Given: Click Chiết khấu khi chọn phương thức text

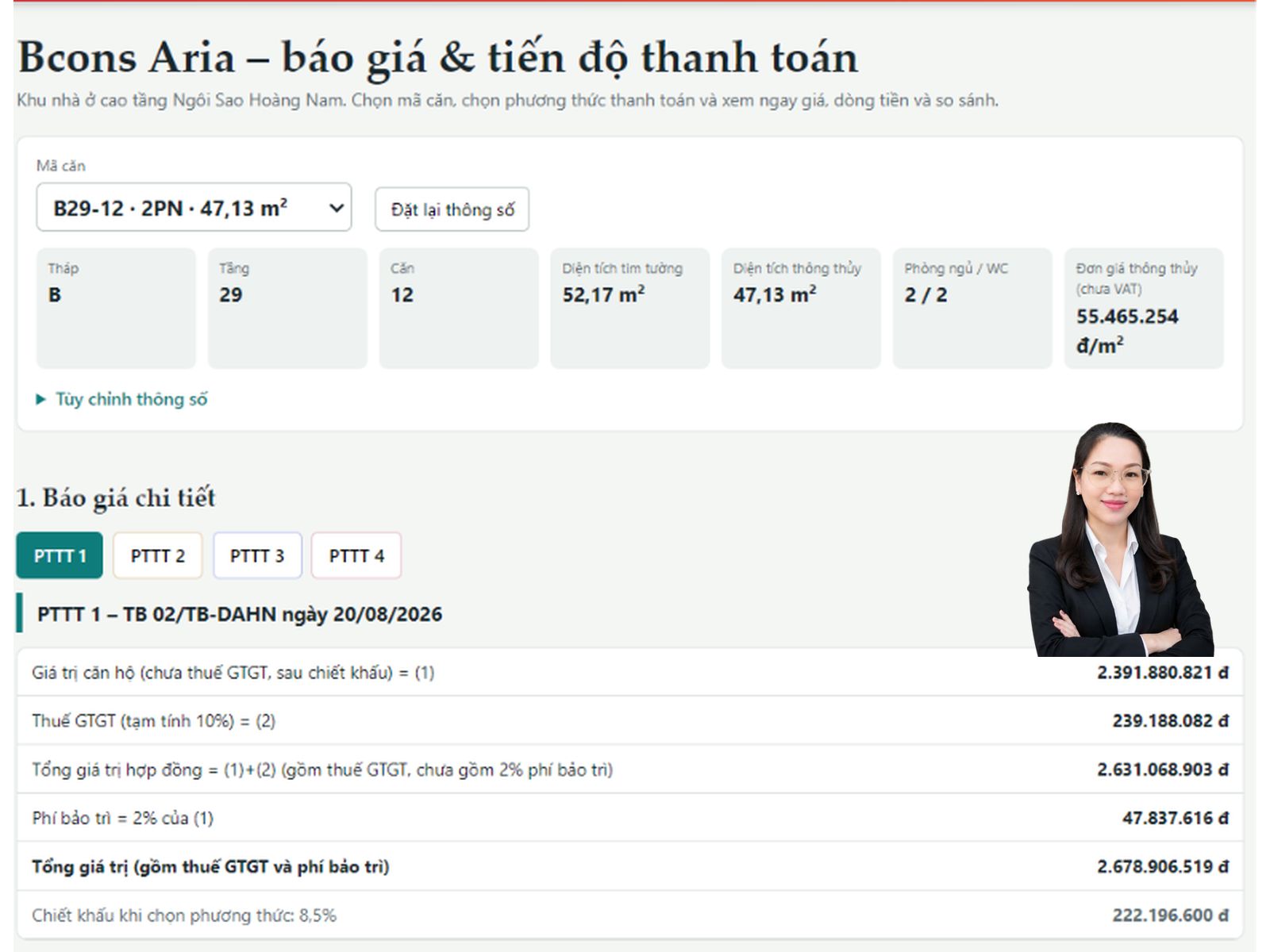Looking at the screenshot, I should click(x=184, y=916).
